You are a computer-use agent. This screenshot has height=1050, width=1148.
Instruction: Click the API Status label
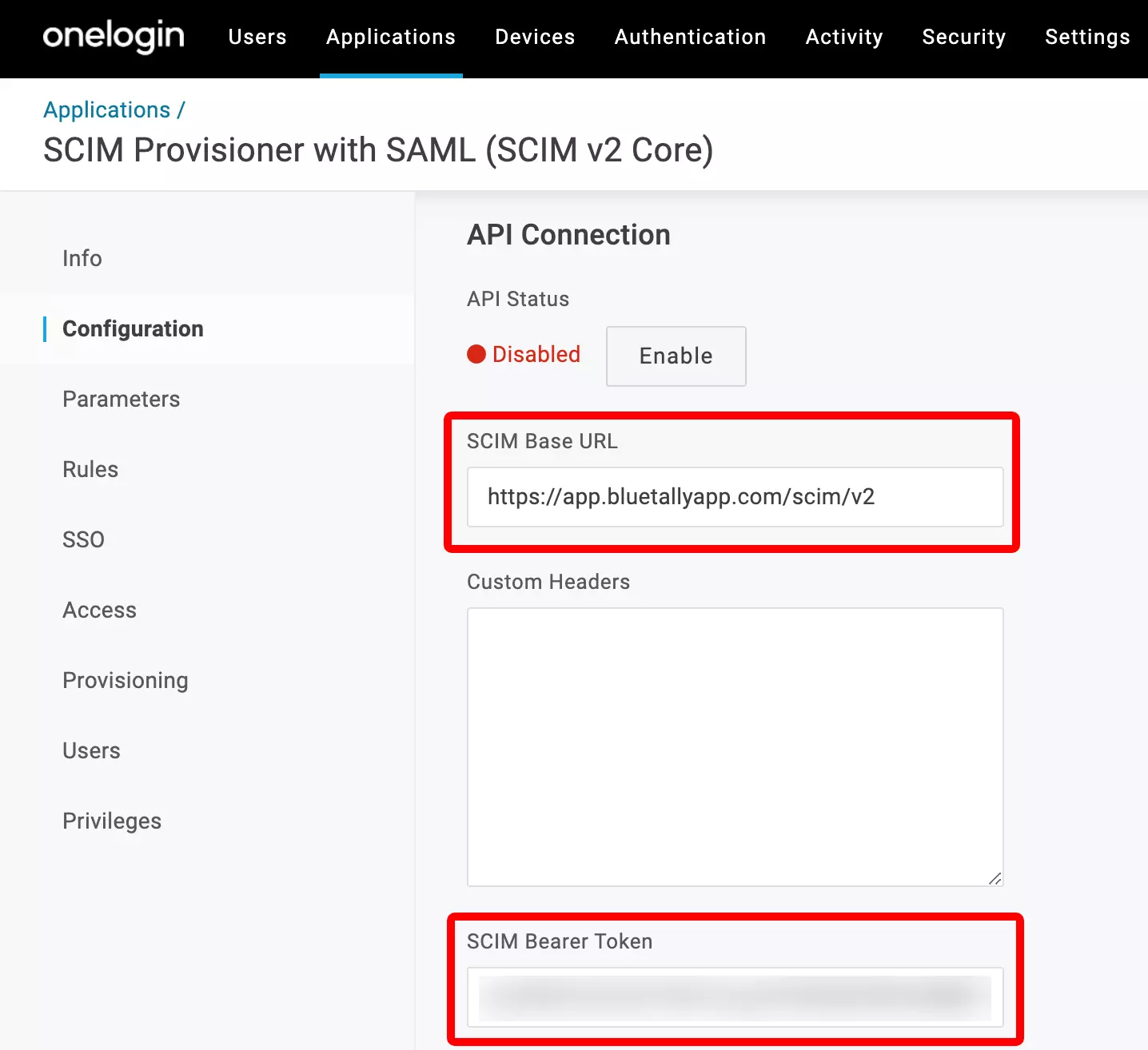pyautogui.click(x=518, y=299)
